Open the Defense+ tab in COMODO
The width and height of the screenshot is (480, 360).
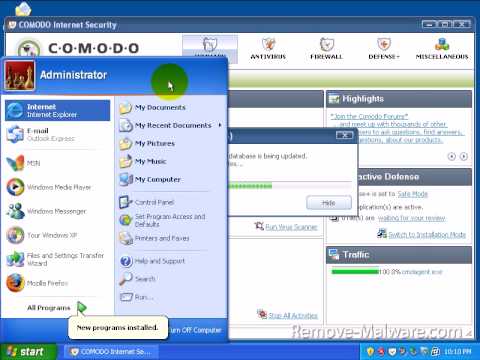384,49
